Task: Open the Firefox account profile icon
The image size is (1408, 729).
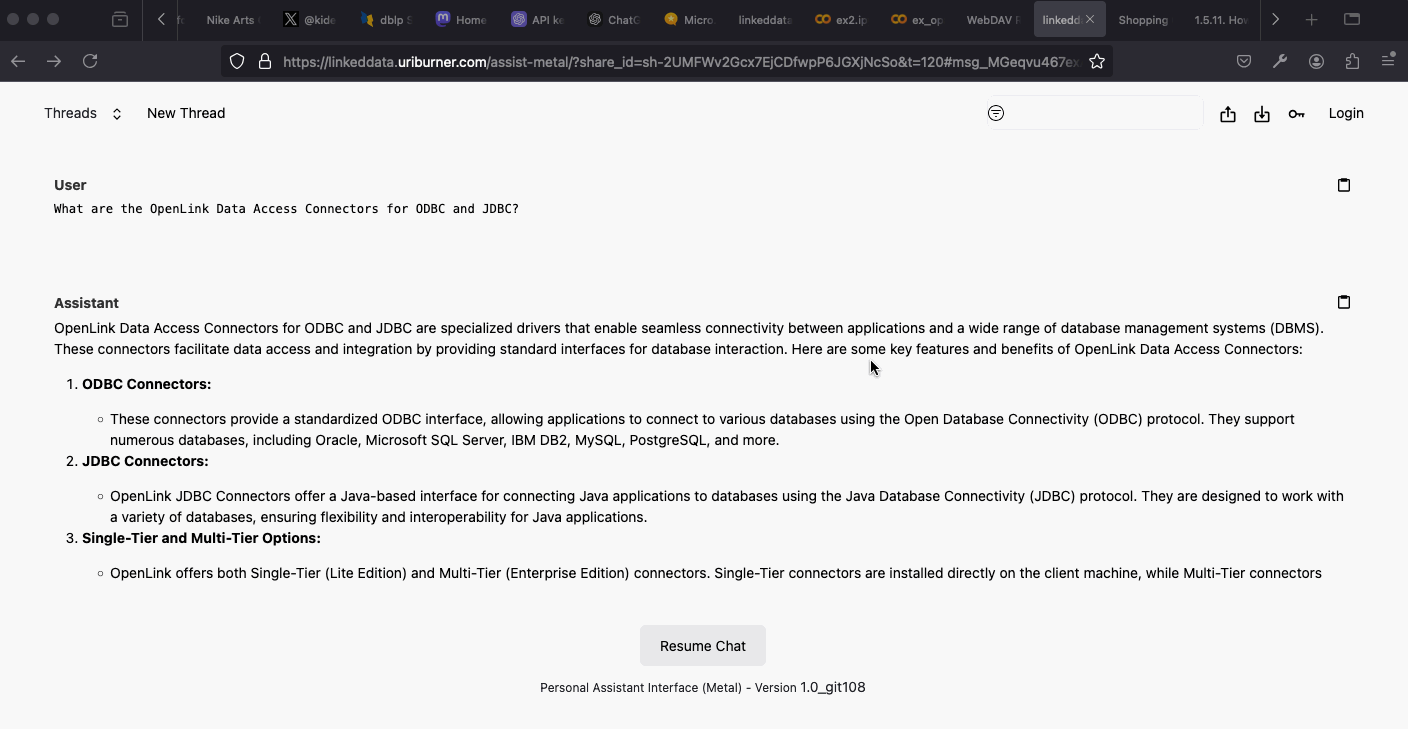Action: tap(1316, 61)
